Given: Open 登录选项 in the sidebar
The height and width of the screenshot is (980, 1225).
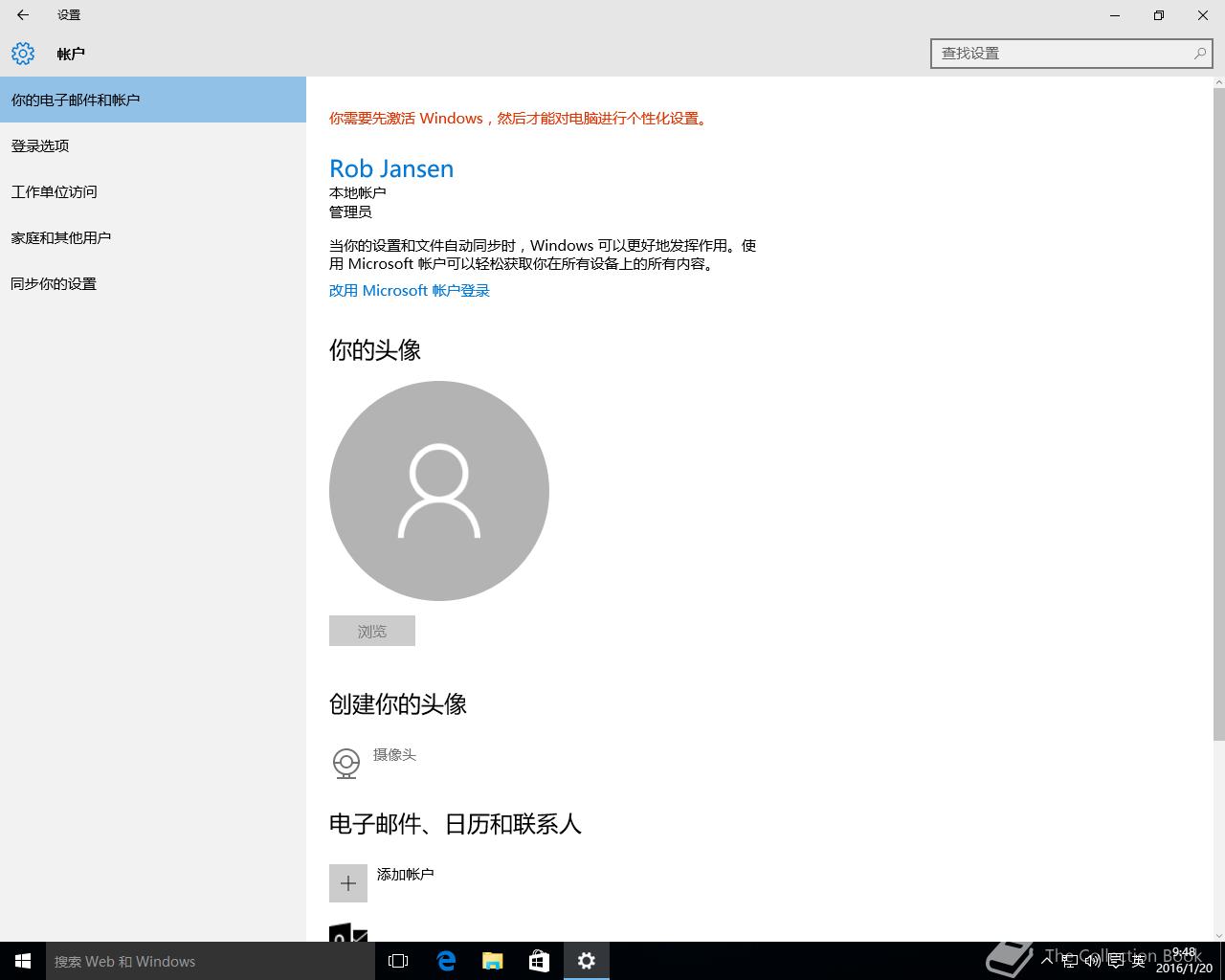Looking at the screenshot, I should (153, 145).
